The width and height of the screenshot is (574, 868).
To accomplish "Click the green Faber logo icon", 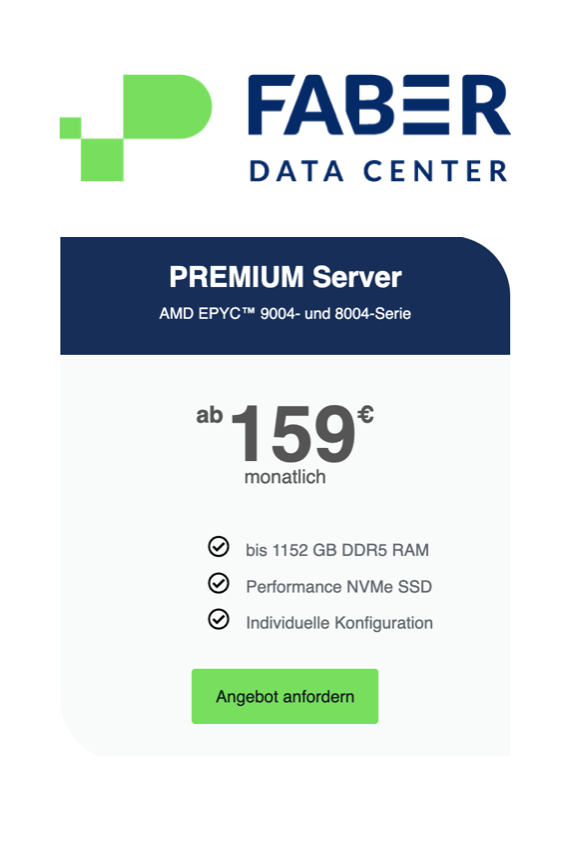I will click(136, 127).
